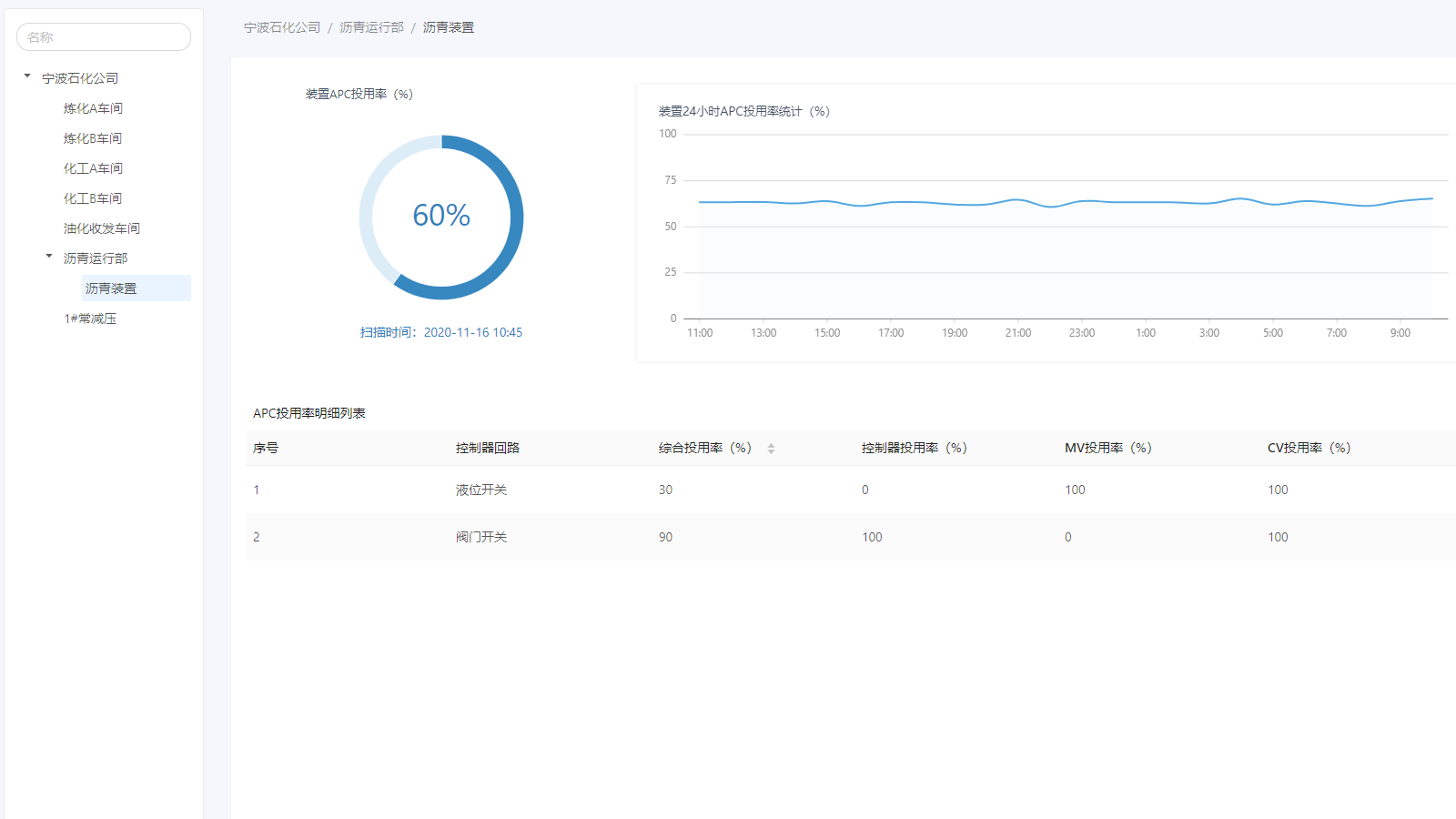Select 炼化B车间 in the tree

coord(93,138)
